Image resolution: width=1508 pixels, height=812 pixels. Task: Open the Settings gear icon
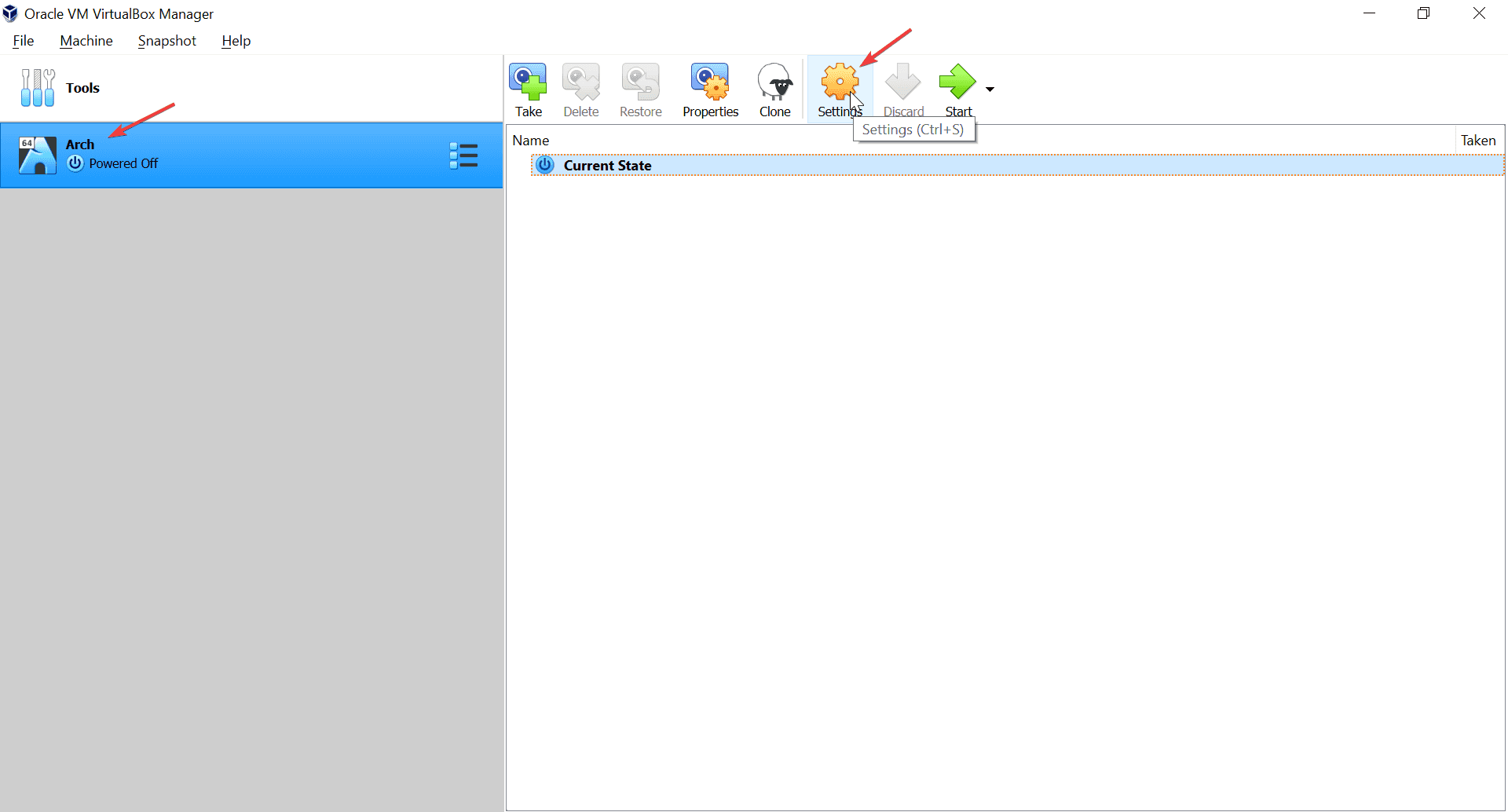(x=840, y=82)
